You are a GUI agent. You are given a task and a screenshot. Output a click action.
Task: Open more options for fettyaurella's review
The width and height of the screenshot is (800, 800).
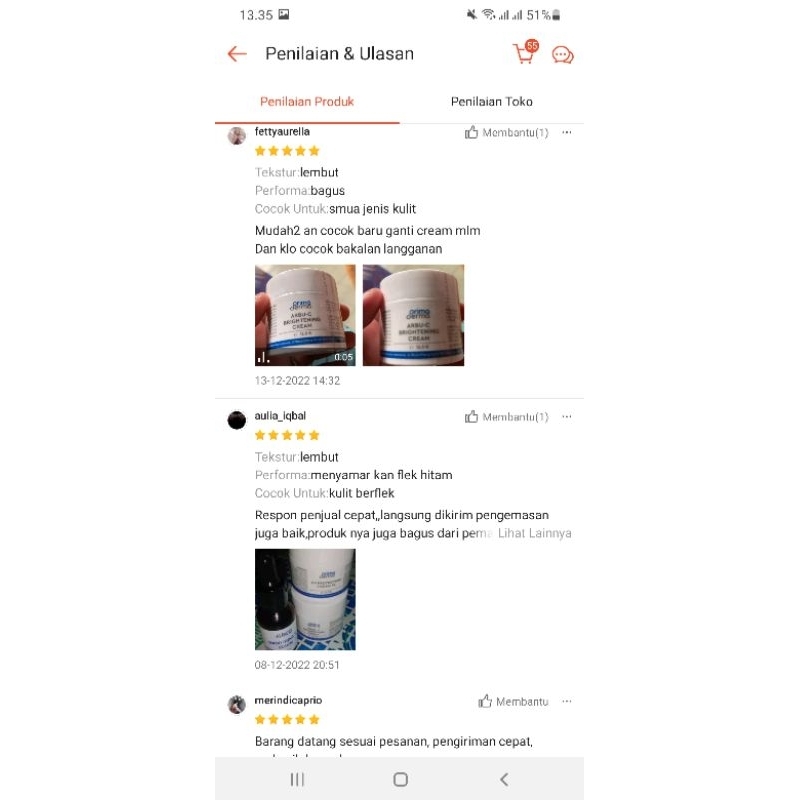tap(567, 132)
